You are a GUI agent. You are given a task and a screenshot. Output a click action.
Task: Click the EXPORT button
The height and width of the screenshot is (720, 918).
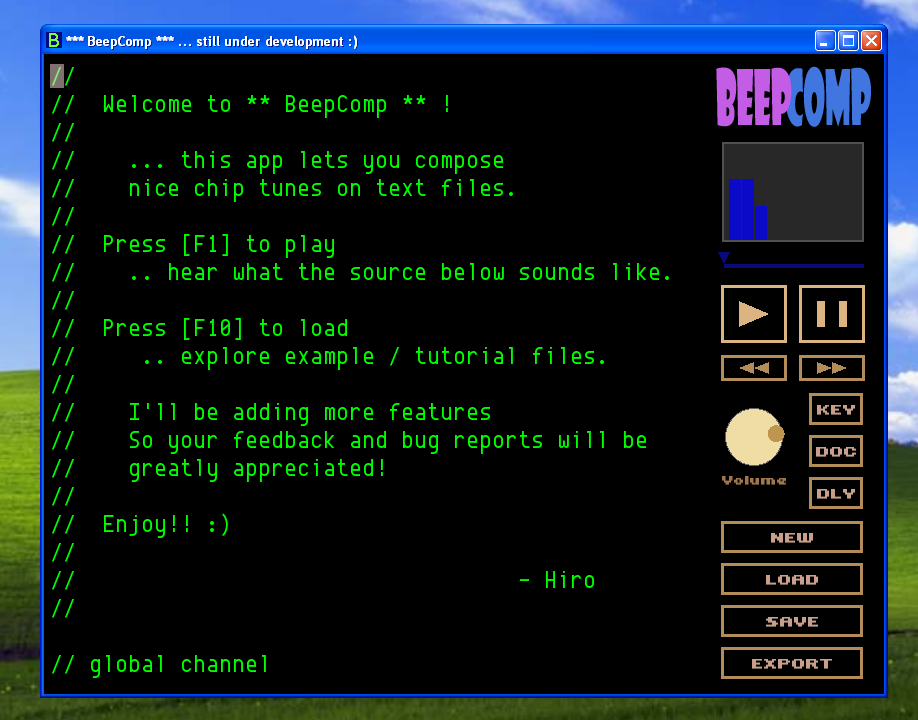792,664
